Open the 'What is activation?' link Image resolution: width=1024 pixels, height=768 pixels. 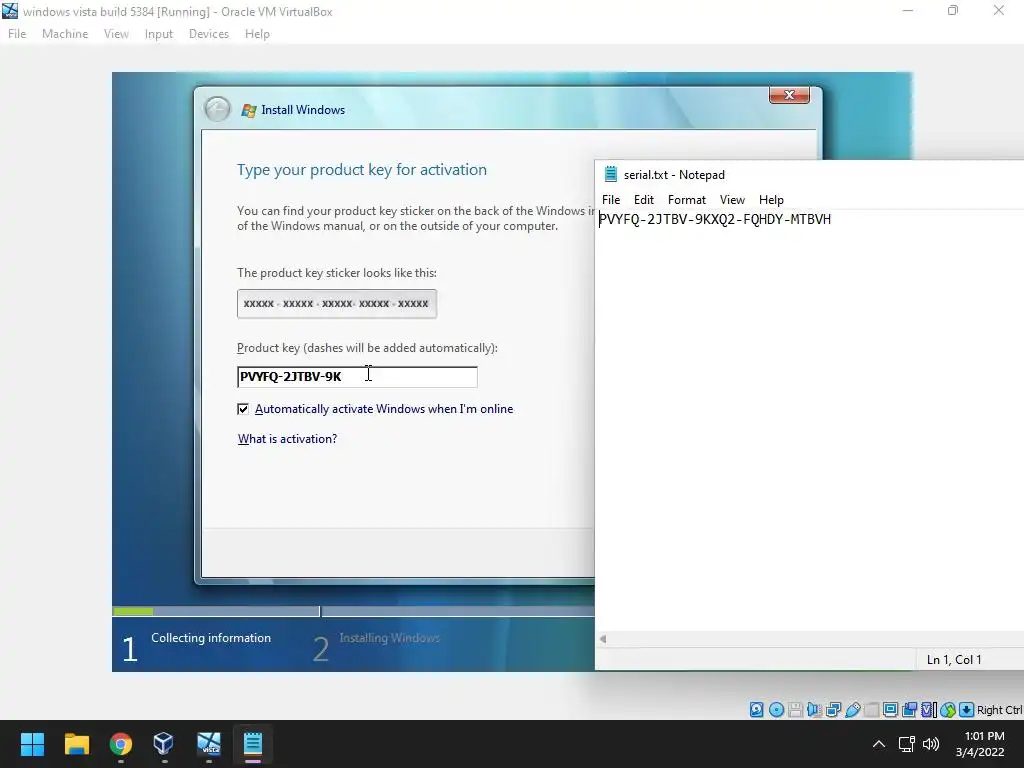click(x=287, y=439)
